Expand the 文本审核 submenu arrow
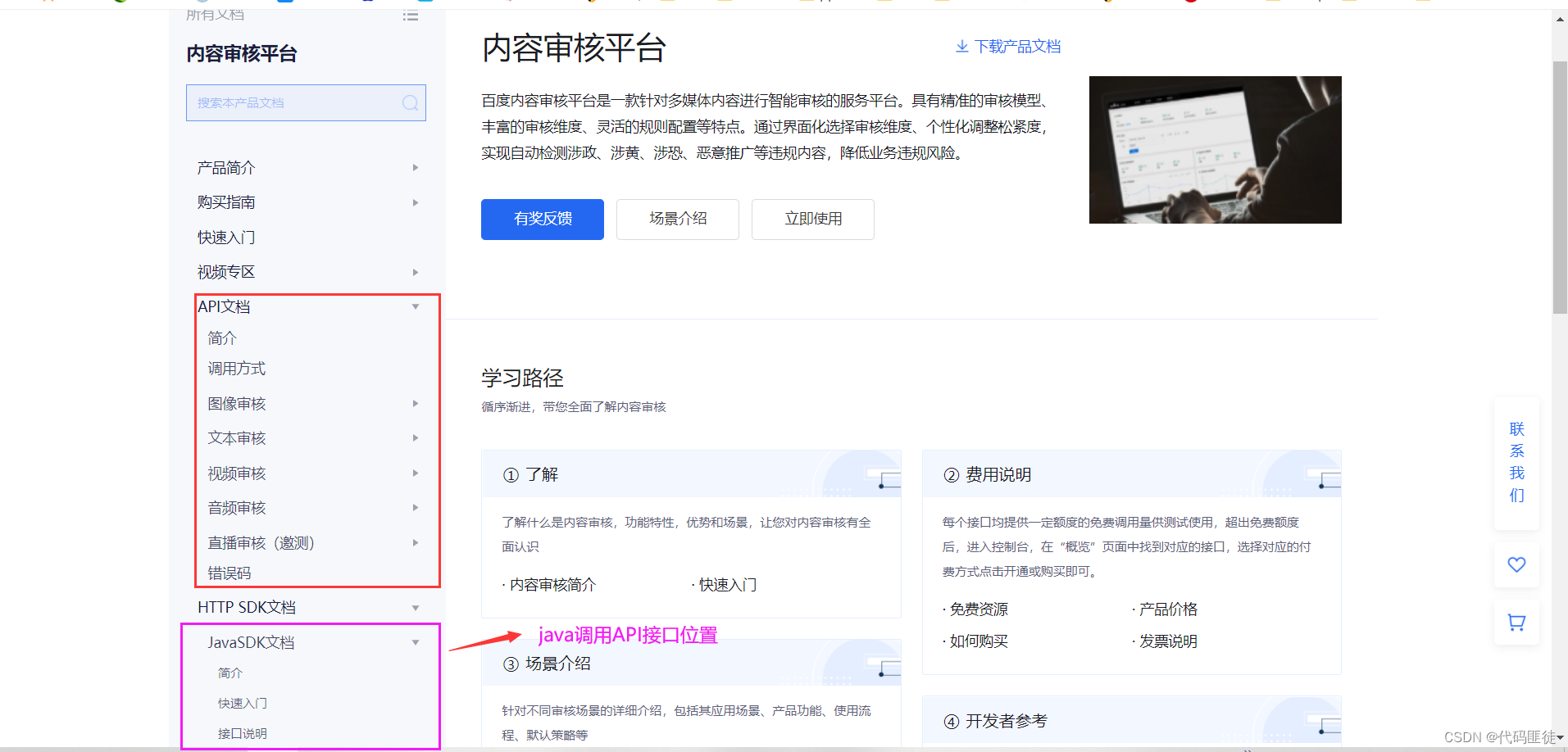Image resolution: width=1568 pixels, height=752 pixels. click(x=416, y=438)
